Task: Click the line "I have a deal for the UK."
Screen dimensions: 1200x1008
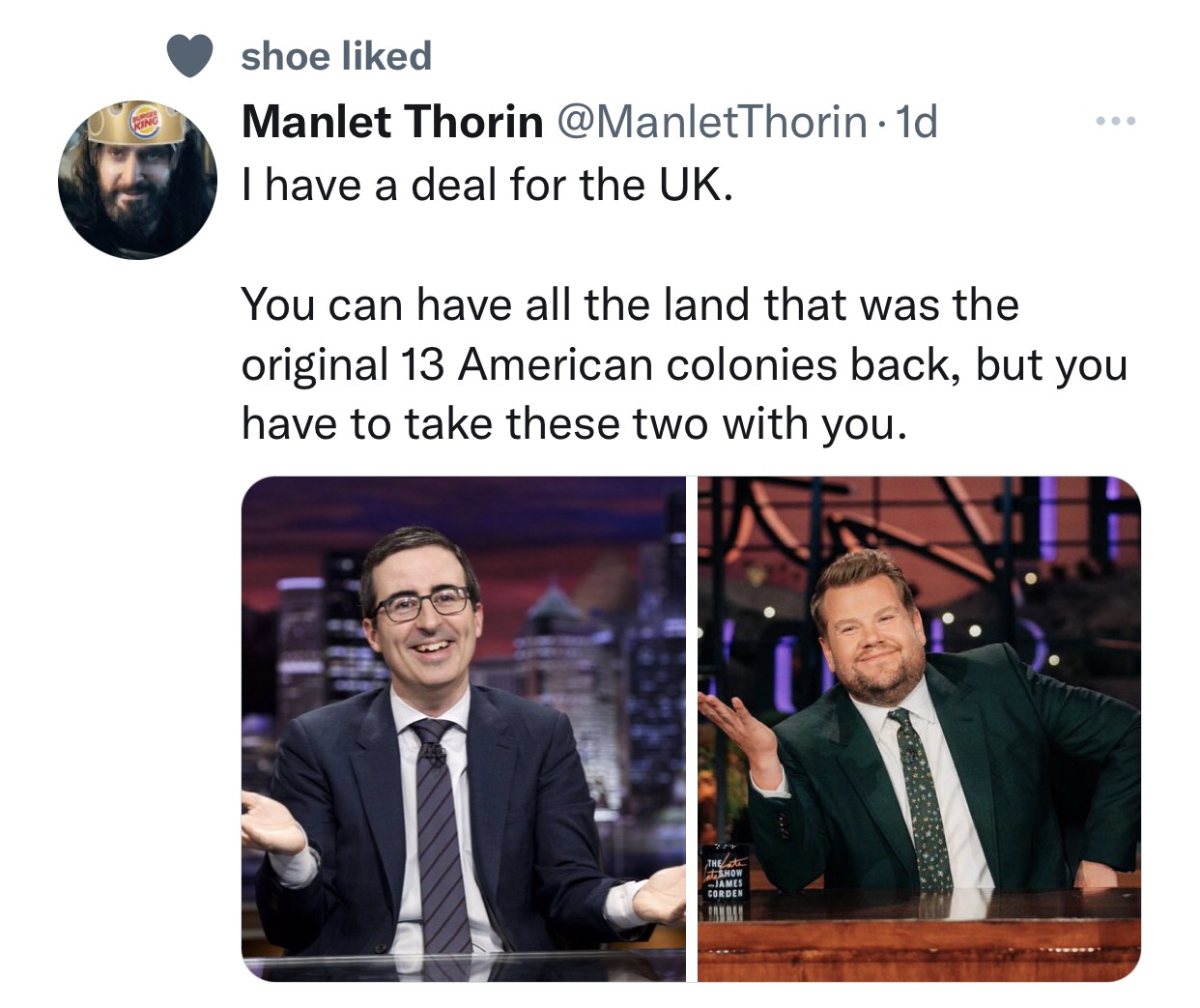Action: coord(487,184)
